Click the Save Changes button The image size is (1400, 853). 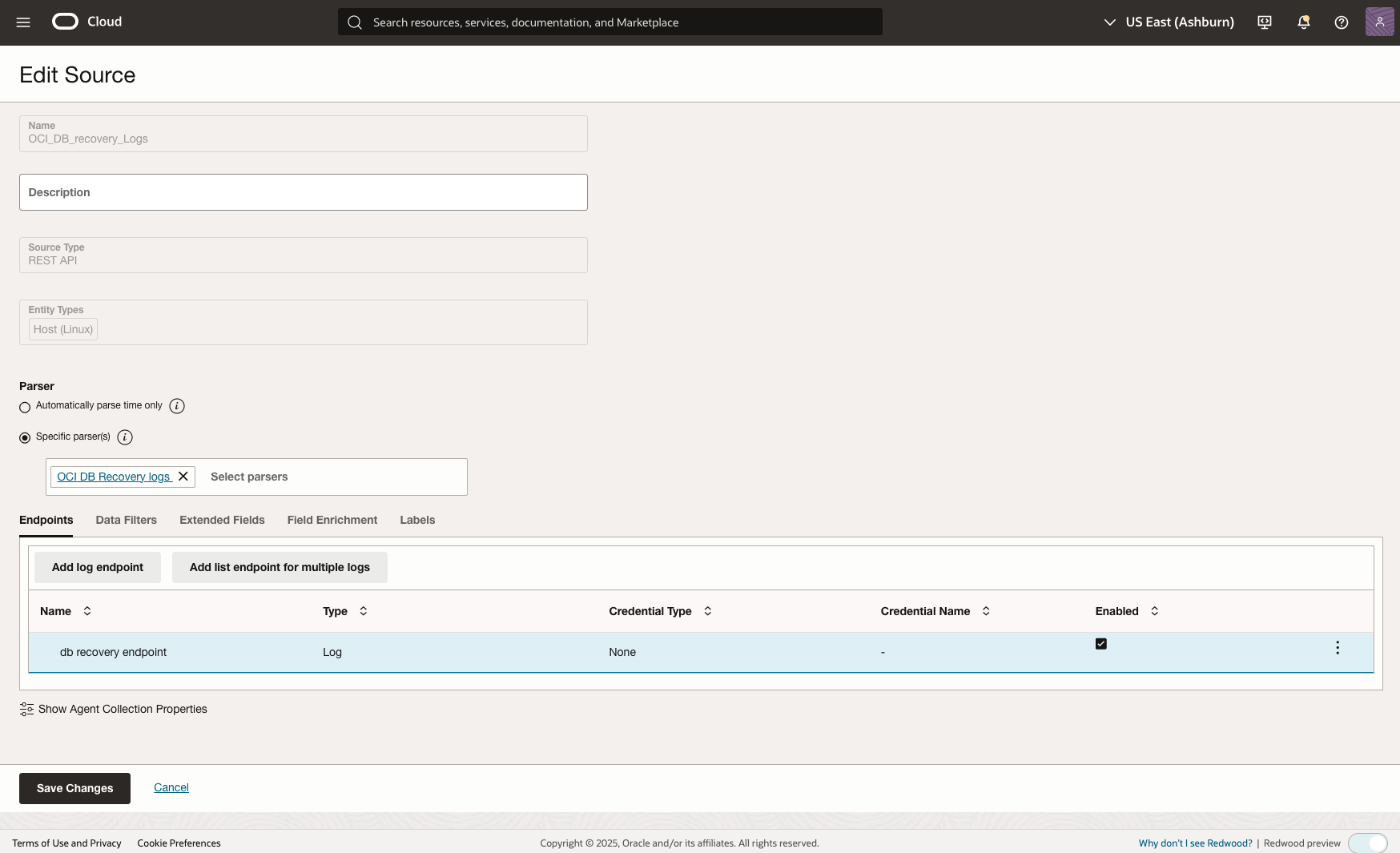coord(74,788)
